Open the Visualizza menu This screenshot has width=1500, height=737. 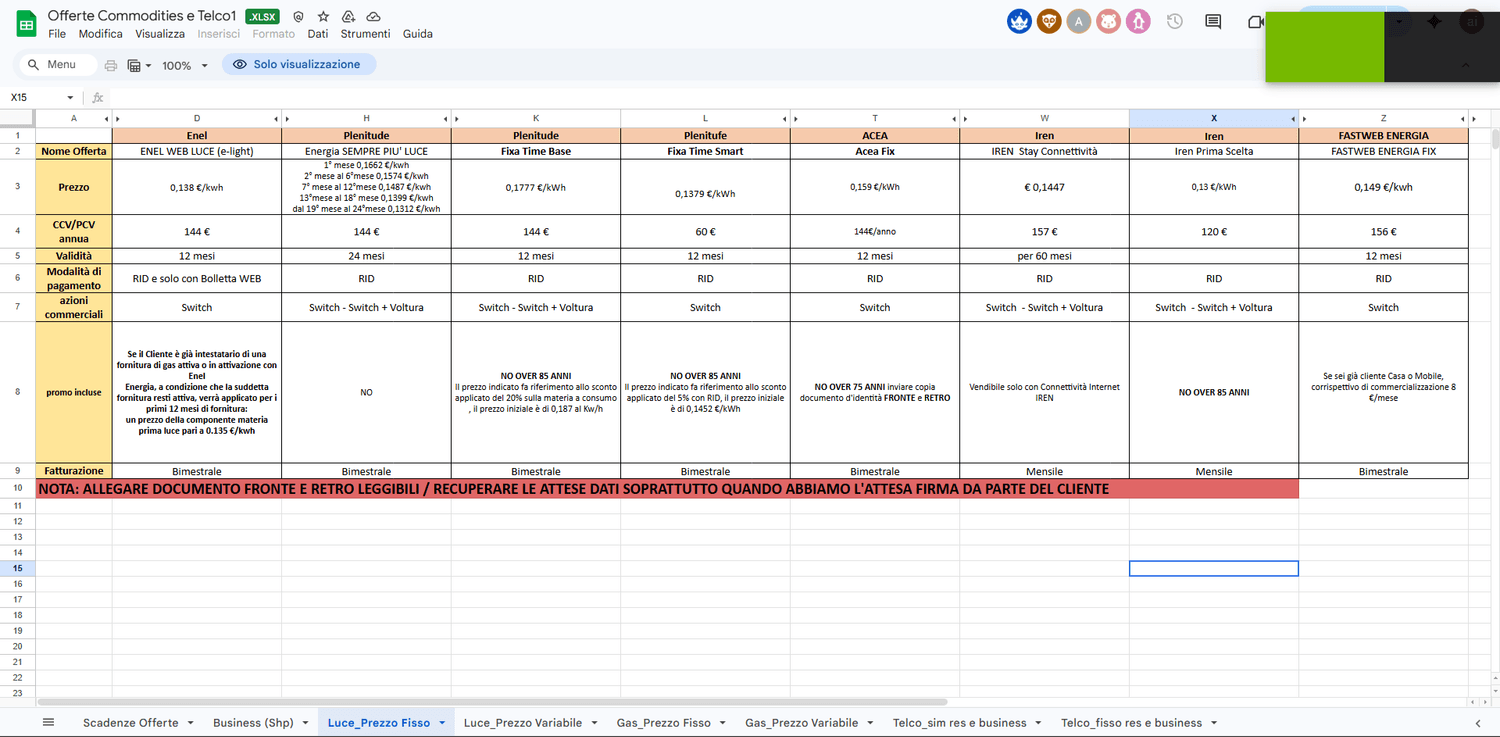pos(160,34)
